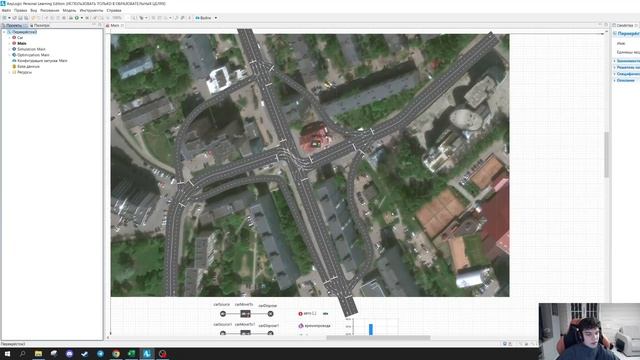640x360 pixels.
Task: Select Ресурсы folder in tree
Action: point(24,72)
